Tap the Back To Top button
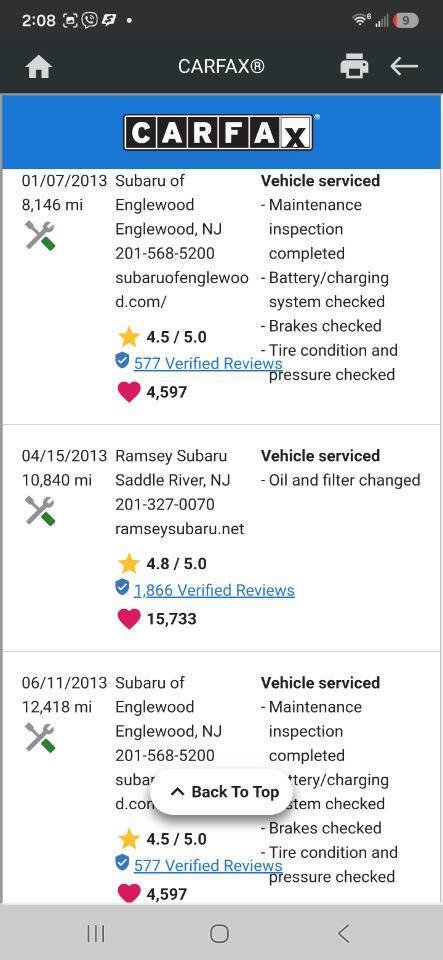The image size is (443, 960). point(222,792)
